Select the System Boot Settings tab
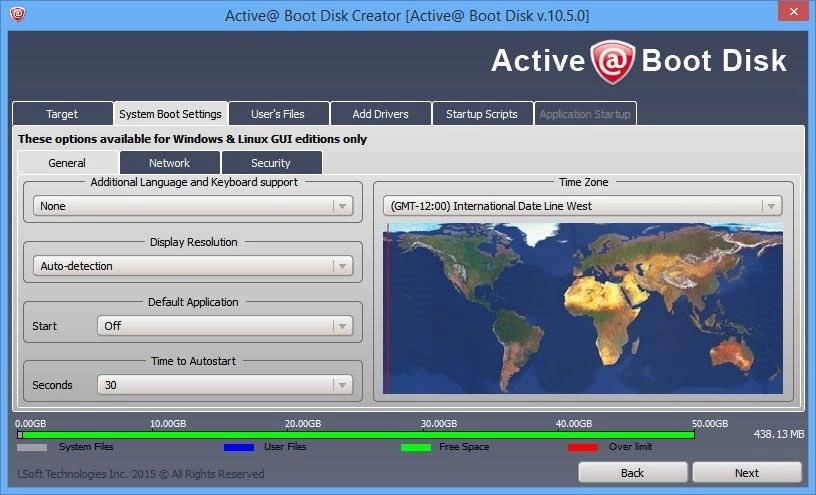Image resolution: width=816 pixels, height=495 pixels. pyautogui.click(x=170, y=114)
